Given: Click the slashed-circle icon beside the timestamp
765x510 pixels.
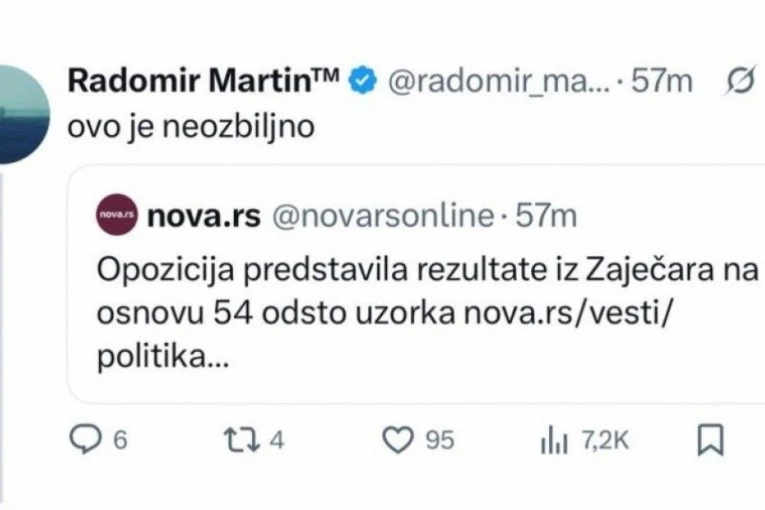Looking at the screenshot, I should [x=741, y=83].
